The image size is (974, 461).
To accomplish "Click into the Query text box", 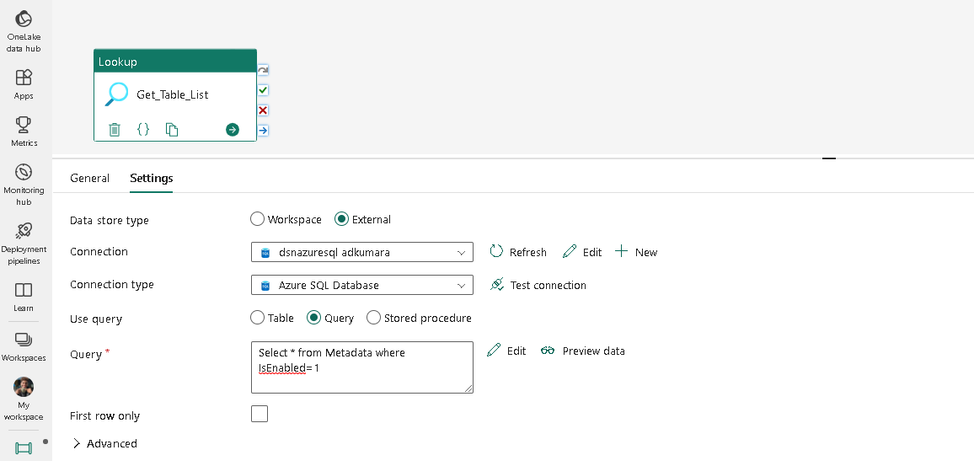I will pos(362,367).
